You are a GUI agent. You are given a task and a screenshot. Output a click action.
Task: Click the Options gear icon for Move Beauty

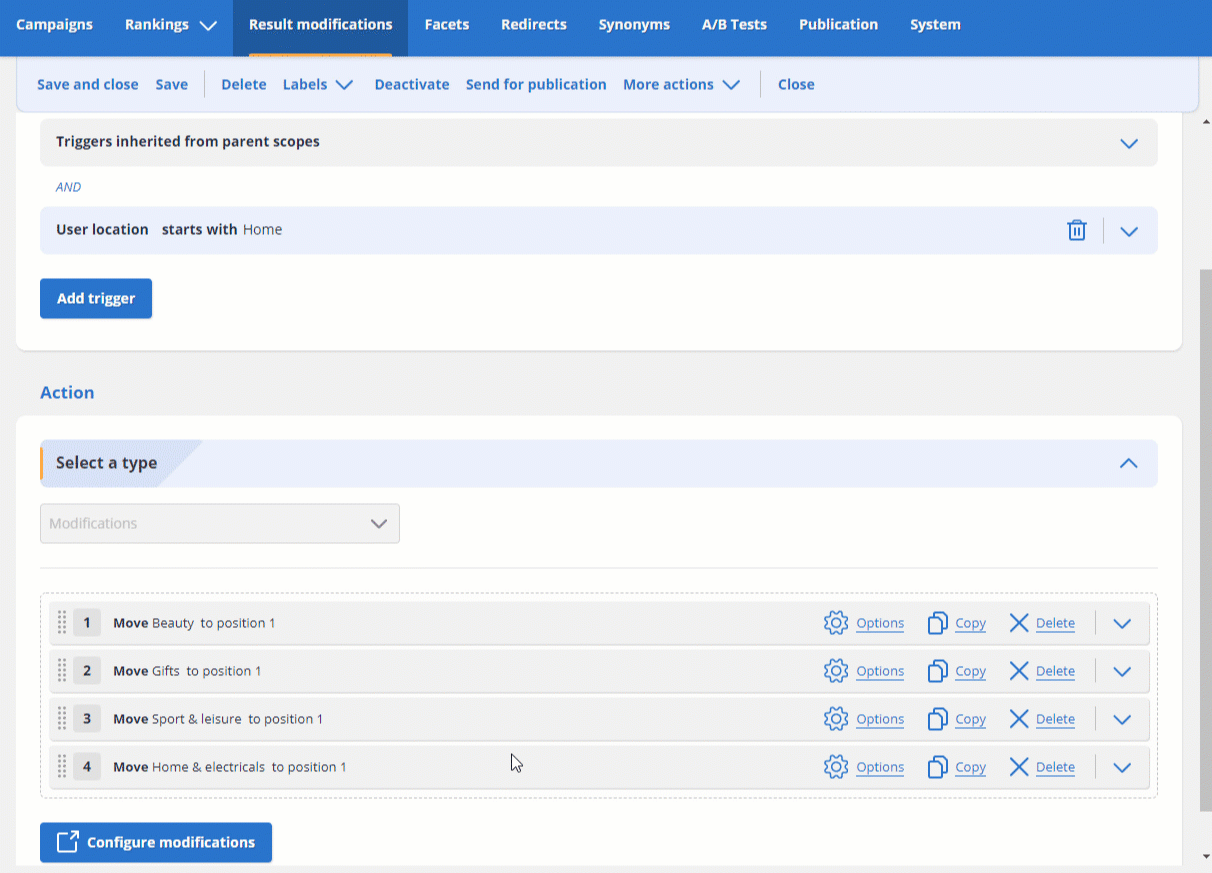pos(836,623)
